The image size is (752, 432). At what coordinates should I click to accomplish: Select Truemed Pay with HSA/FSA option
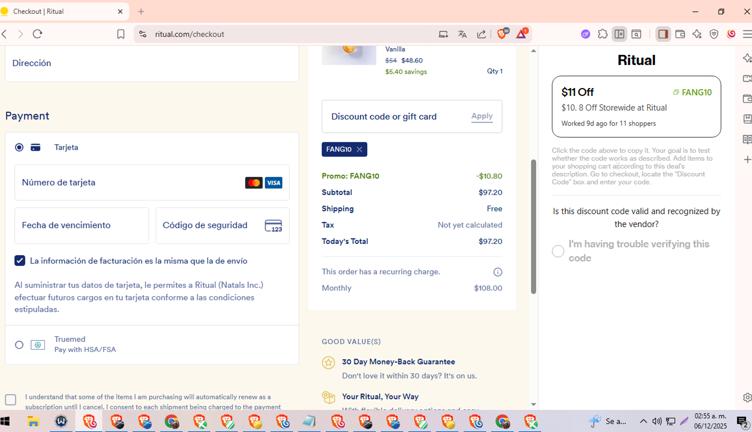click(19, 345)
